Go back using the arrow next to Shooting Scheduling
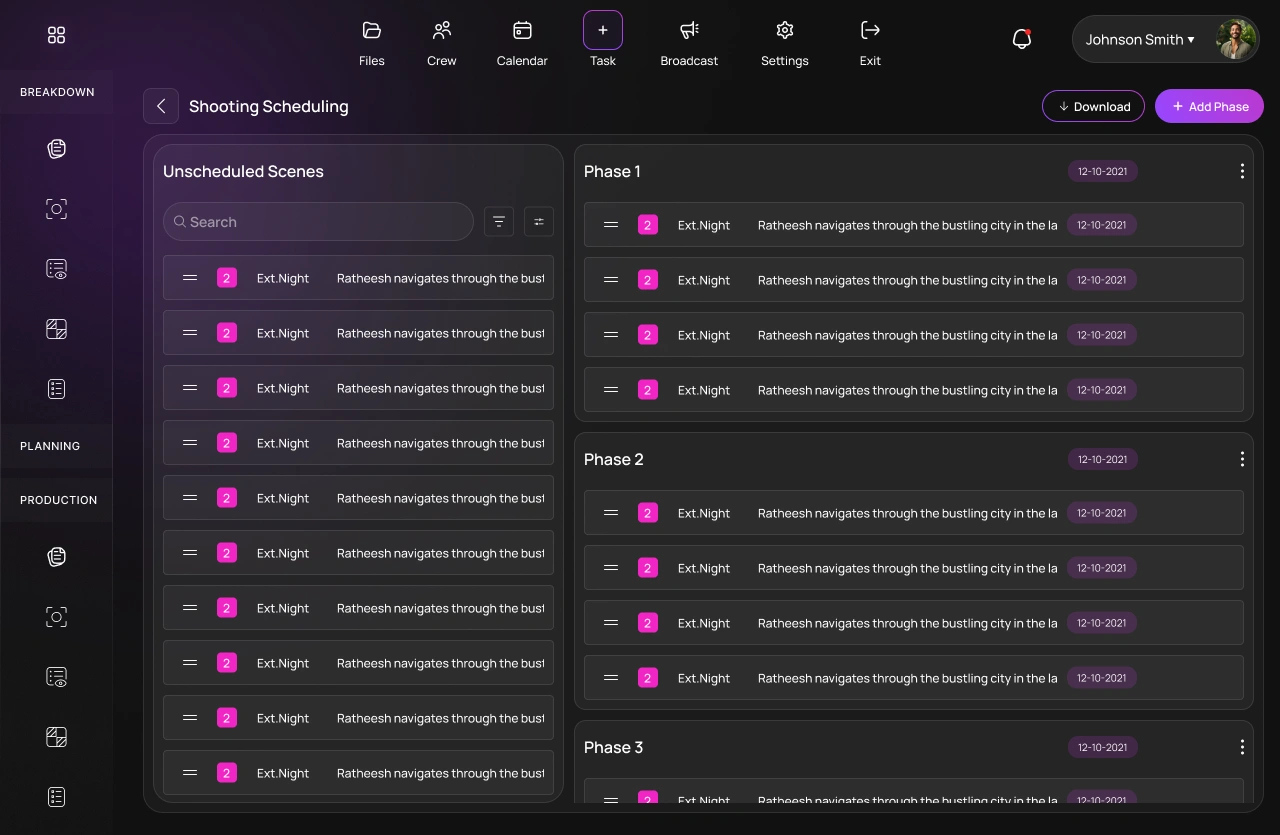This screenshot has height=835, width=1280. tap(161, 106)
